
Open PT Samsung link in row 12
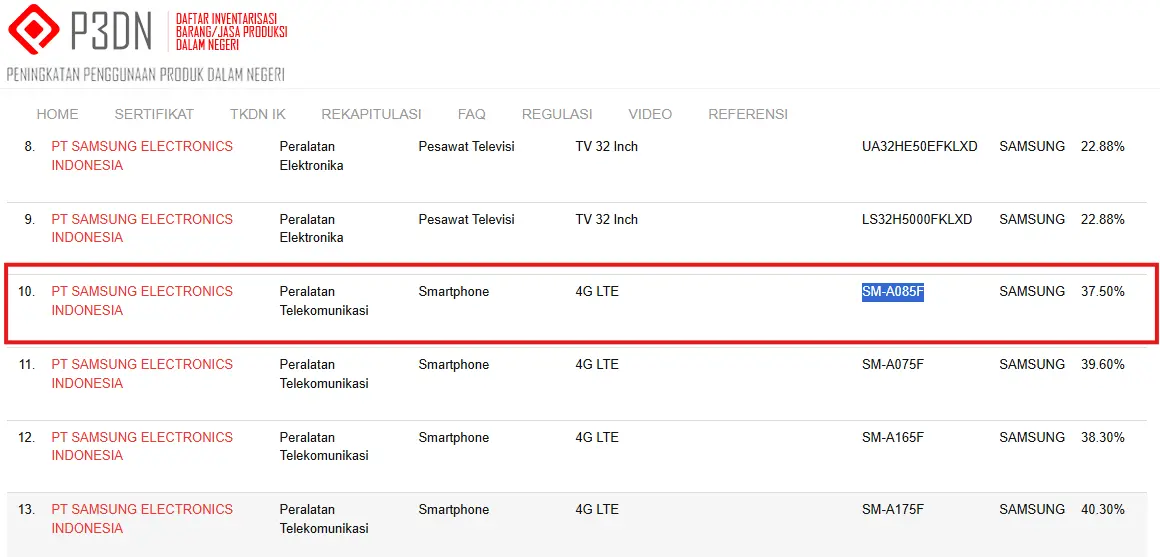[142, 447]
